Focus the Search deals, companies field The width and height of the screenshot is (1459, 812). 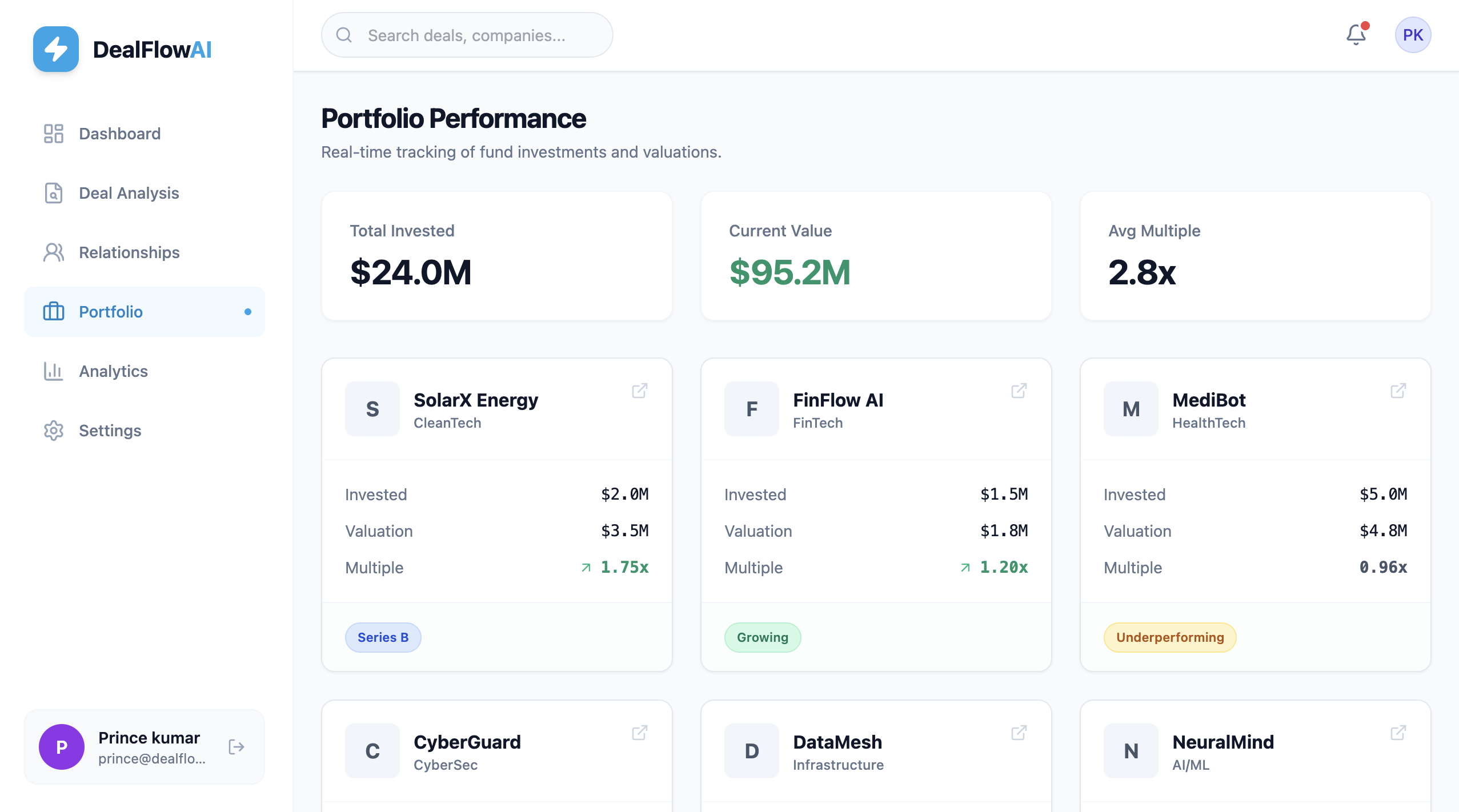click(x=466, y=35)
